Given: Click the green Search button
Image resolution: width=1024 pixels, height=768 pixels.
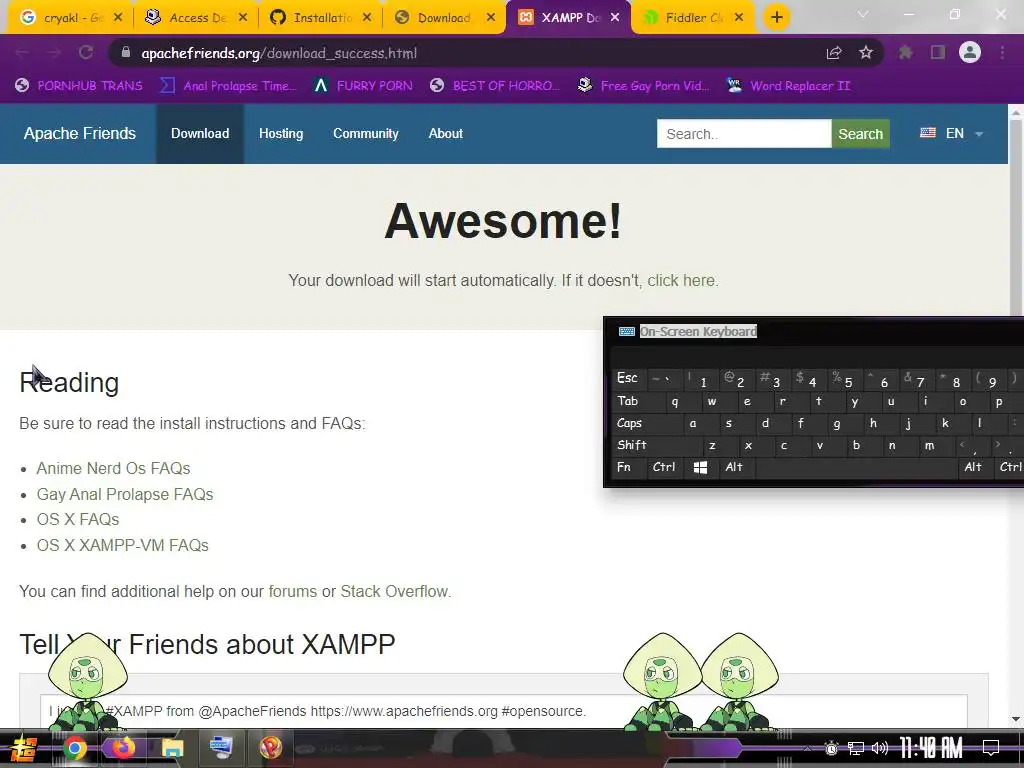Looking at the screenshot, I should (x=860, y=134).
